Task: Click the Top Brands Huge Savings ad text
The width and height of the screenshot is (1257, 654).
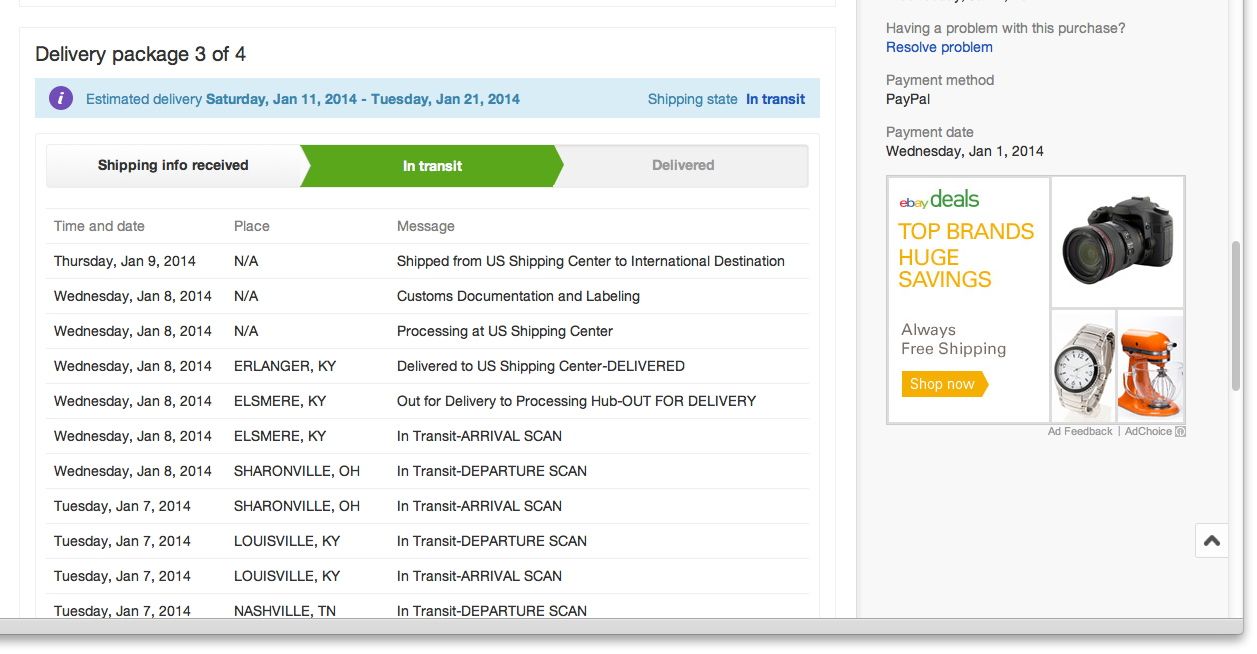Action: coord(965,255)
